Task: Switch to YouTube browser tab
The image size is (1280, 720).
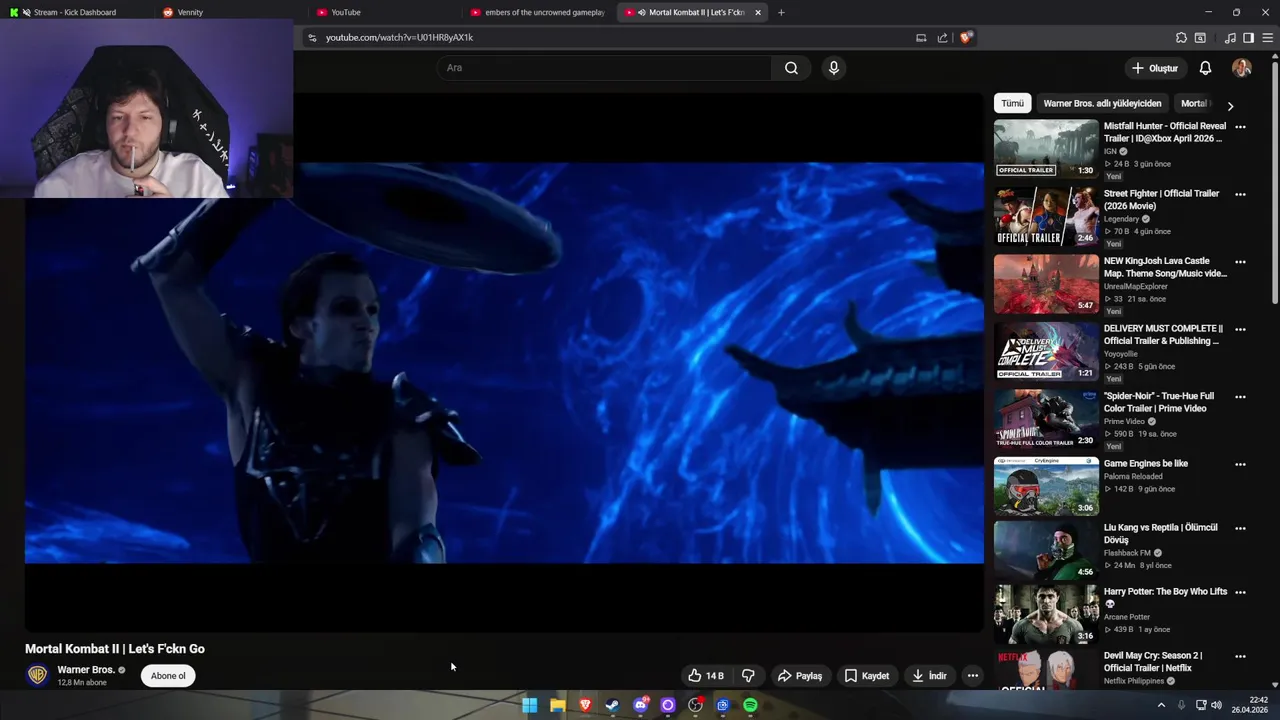Action: pos(346,12)
